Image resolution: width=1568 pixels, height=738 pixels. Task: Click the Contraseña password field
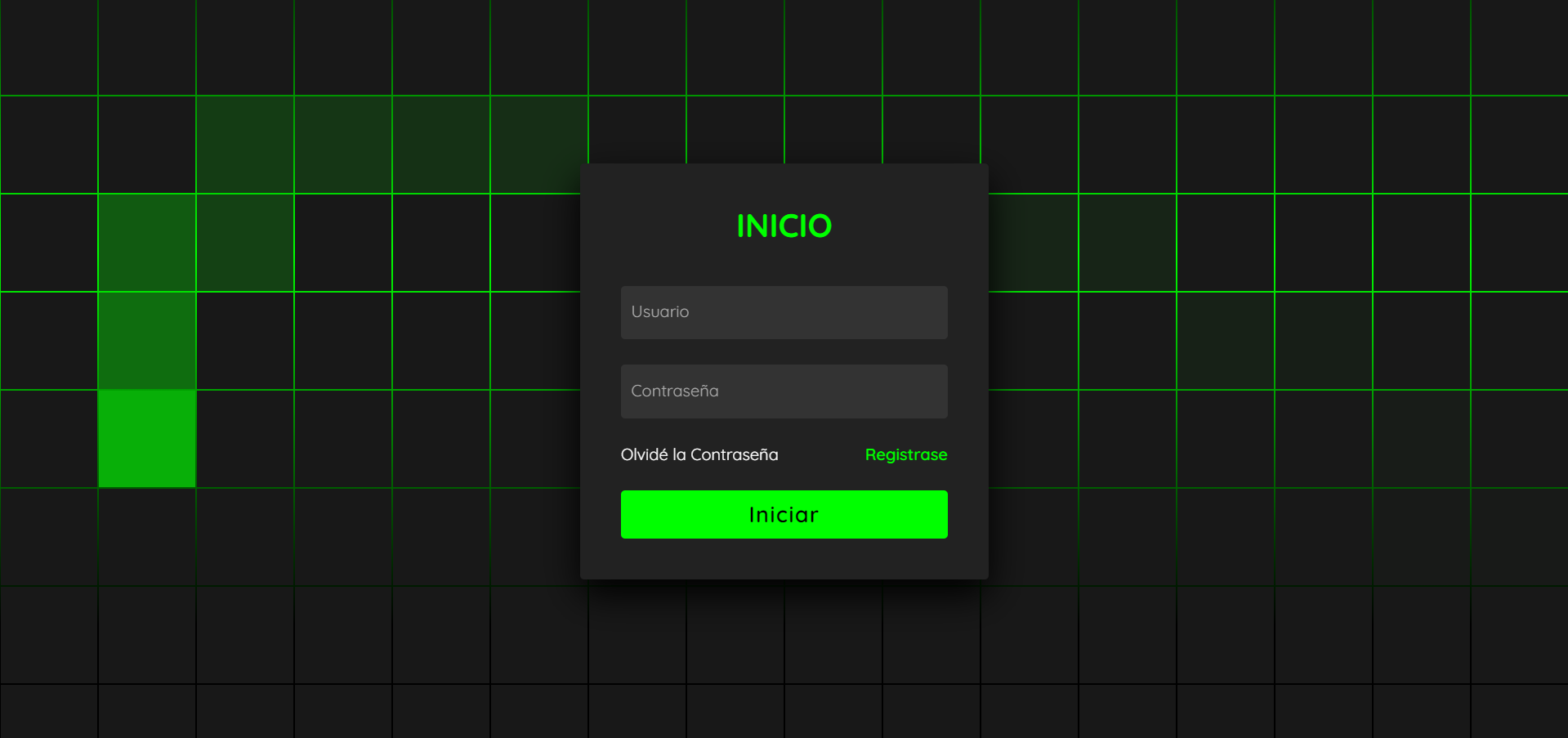[783, 391]
